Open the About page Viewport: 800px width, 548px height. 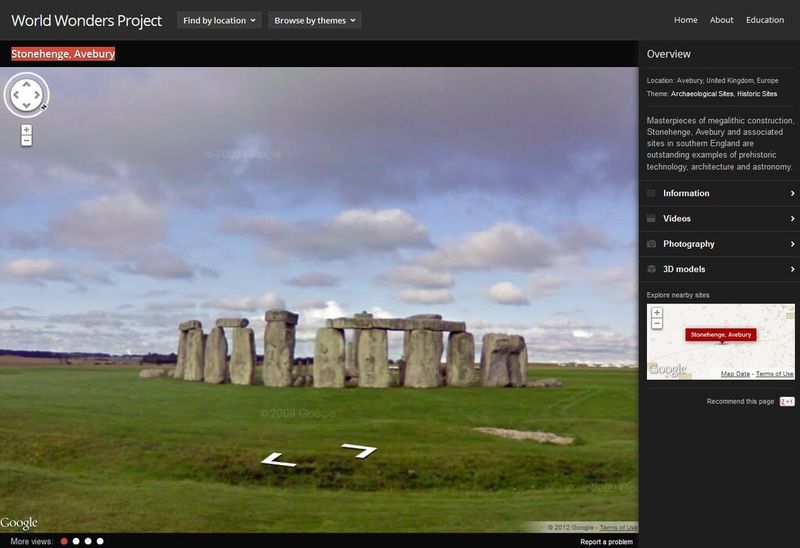[x=721, y=20]
